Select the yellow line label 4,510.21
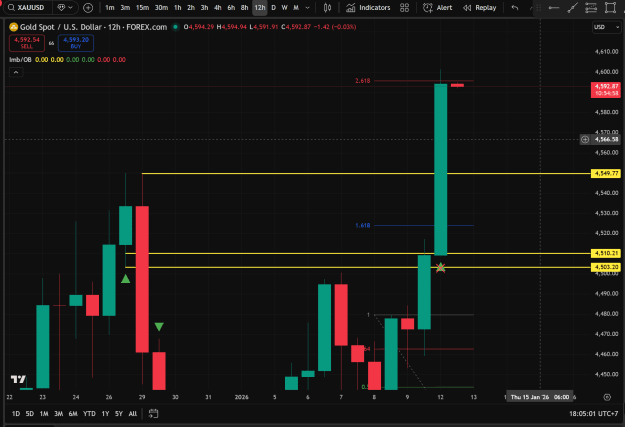Viewport: 625px width, 427px height. coord(605,253)
